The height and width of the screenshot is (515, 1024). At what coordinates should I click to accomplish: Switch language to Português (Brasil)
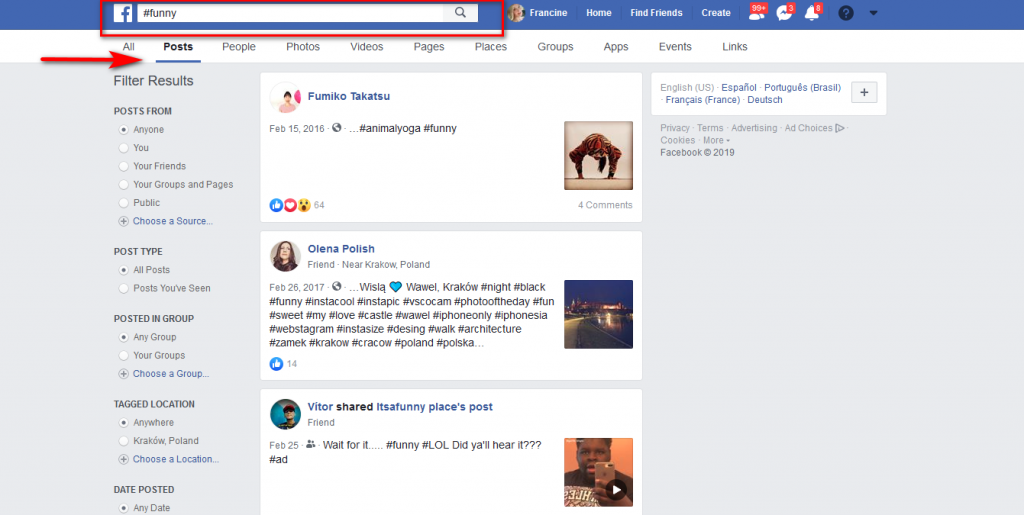[x=803, y=87]
